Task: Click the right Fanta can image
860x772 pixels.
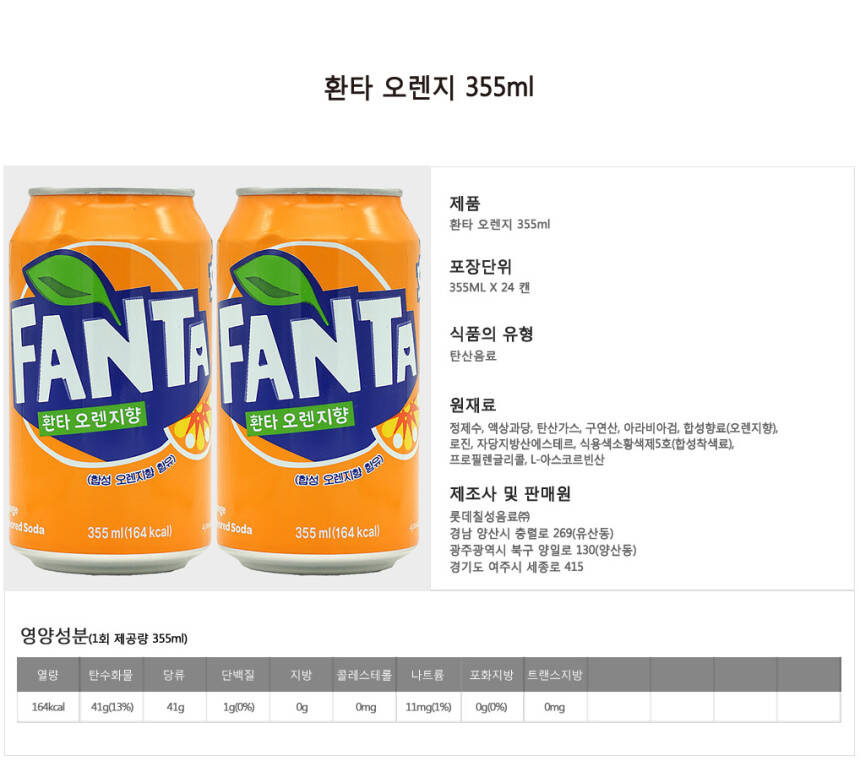Action: (318, 381)
